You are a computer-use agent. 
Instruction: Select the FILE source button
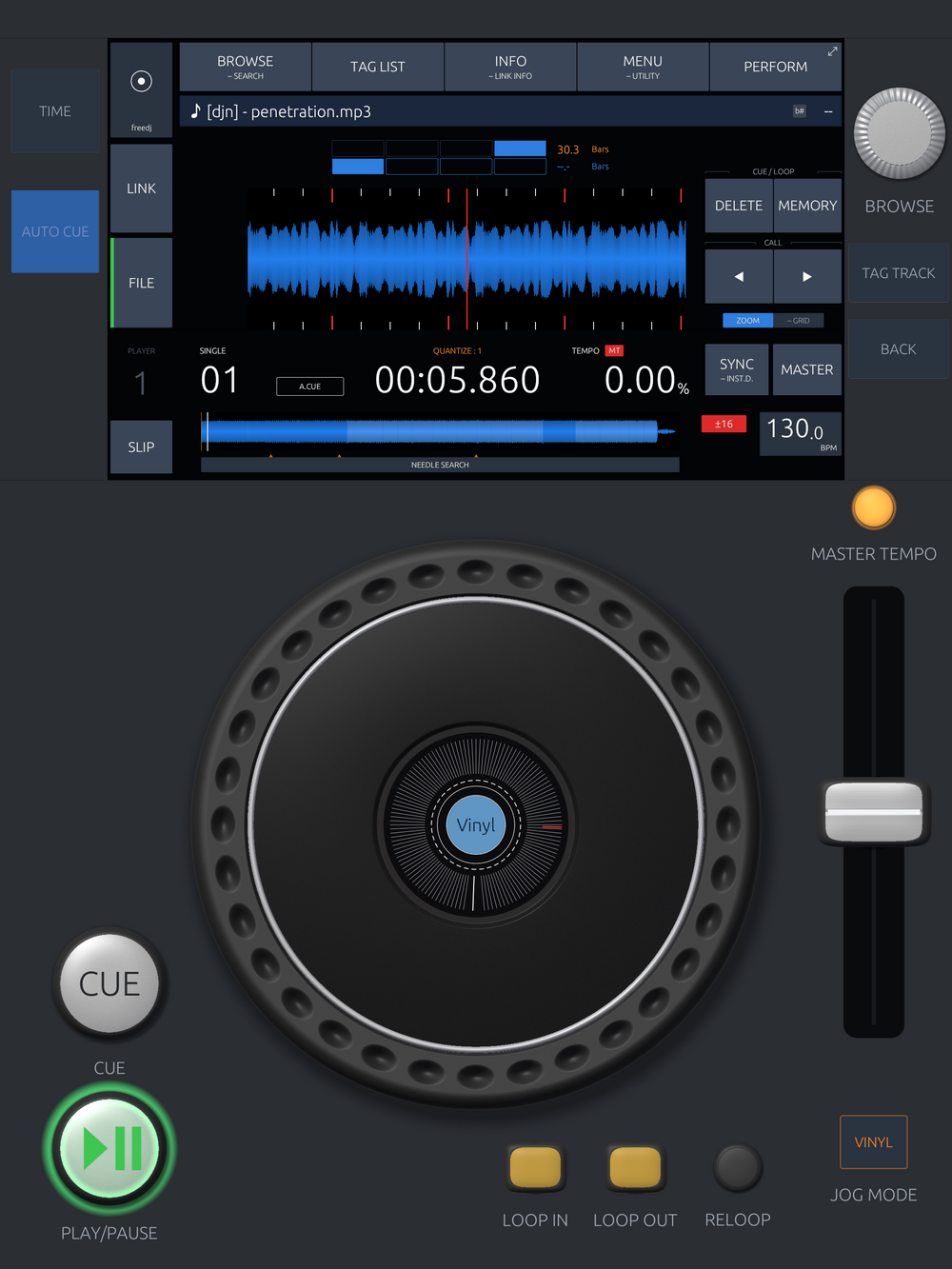[141, 283]
